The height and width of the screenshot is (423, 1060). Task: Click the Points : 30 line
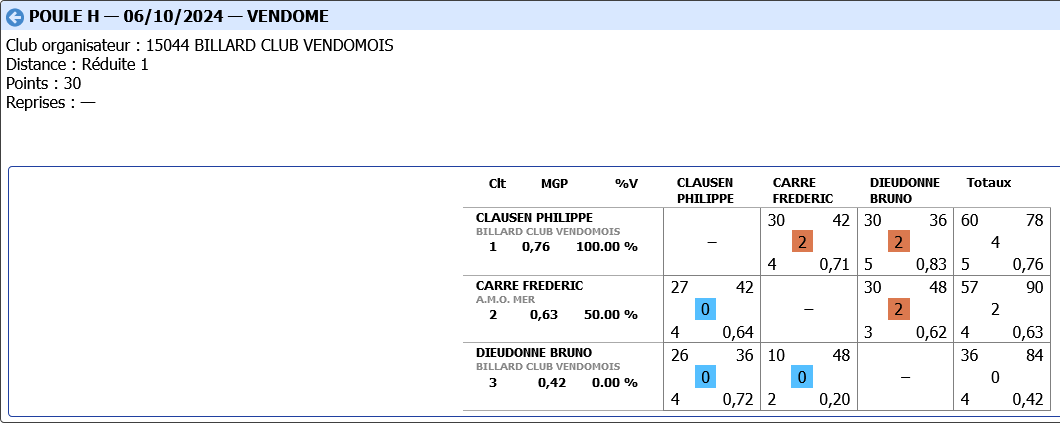coord(44,84)
